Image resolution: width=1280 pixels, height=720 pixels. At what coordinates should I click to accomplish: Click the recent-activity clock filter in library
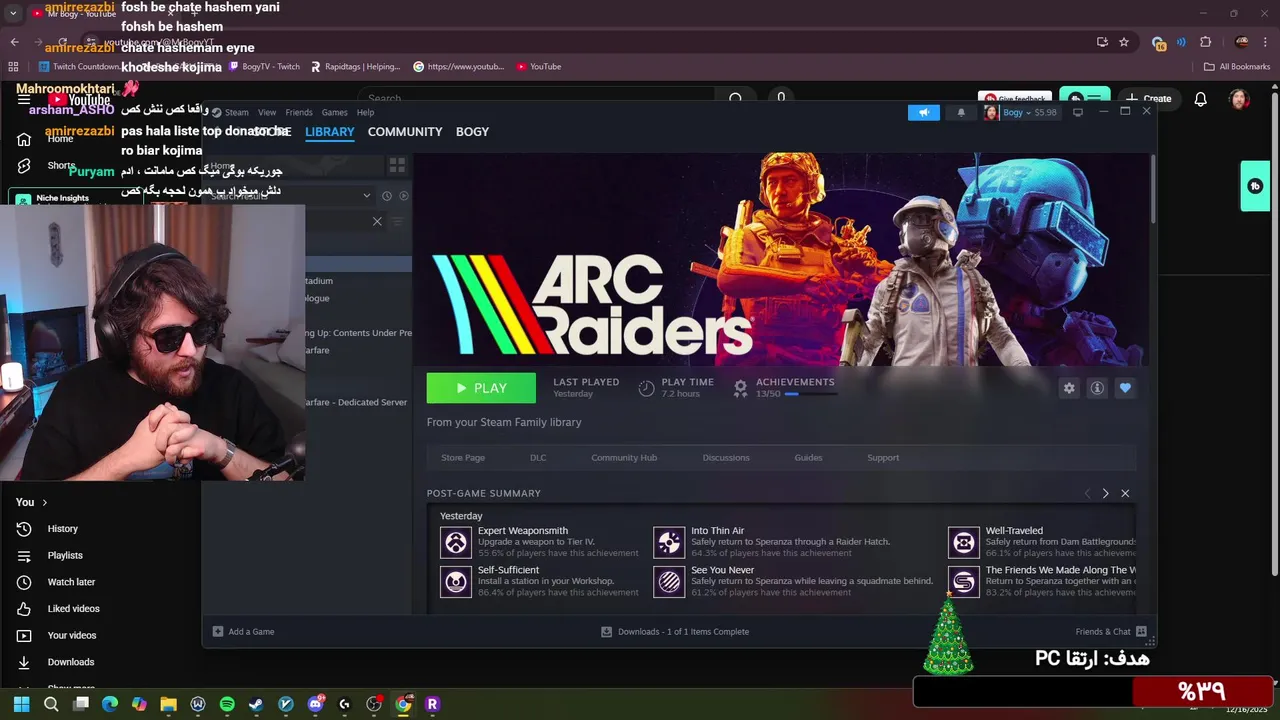point(387,196)
